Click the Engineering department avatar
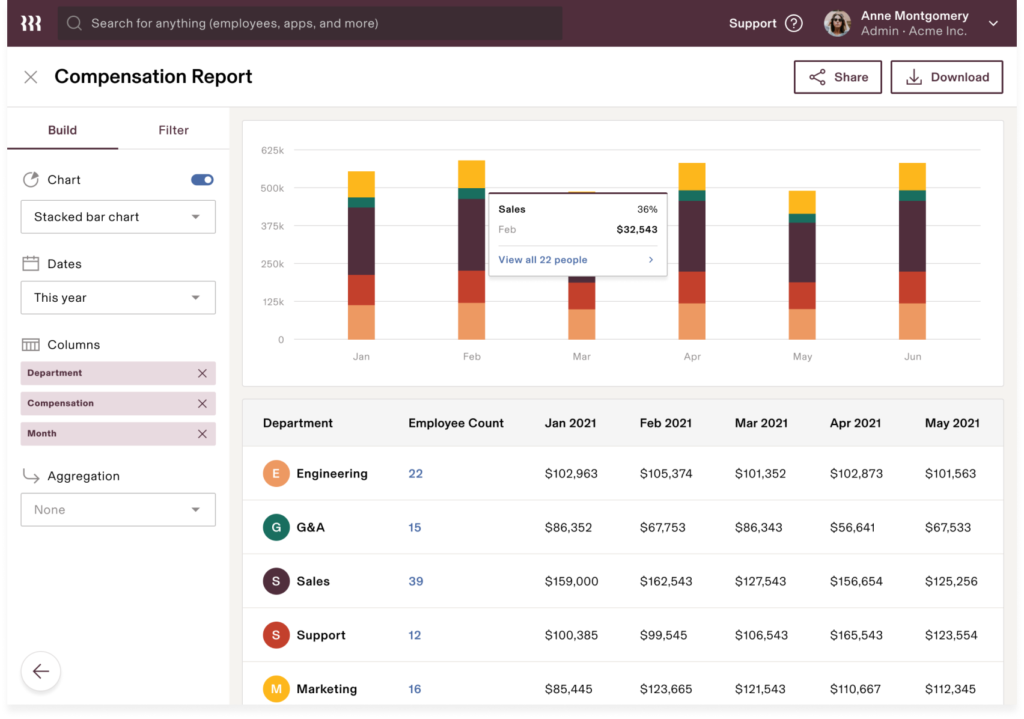Image resolution: width=1024 pixels, height=719 pixels. pyautogui.click(x=276, y=473)
